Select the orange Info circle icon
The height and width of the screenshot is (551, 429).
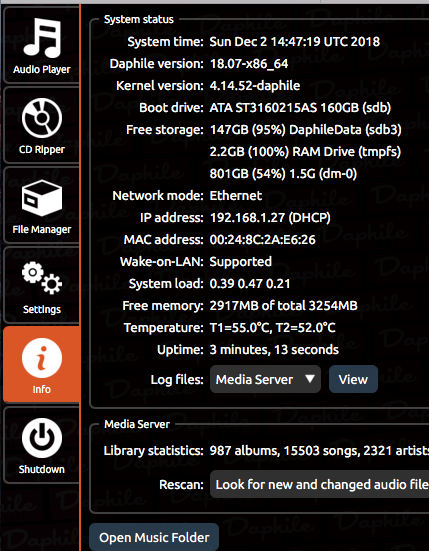point(41,358)
